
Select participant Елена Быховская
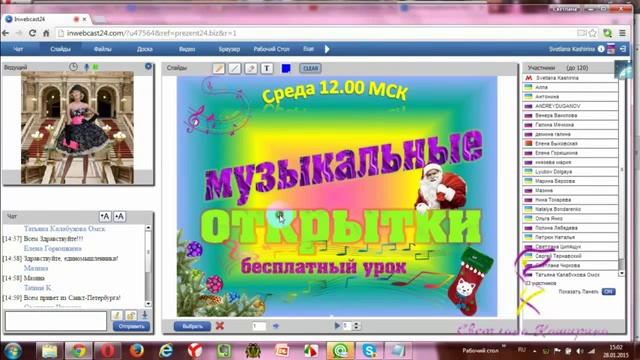(x=570, y=143)
